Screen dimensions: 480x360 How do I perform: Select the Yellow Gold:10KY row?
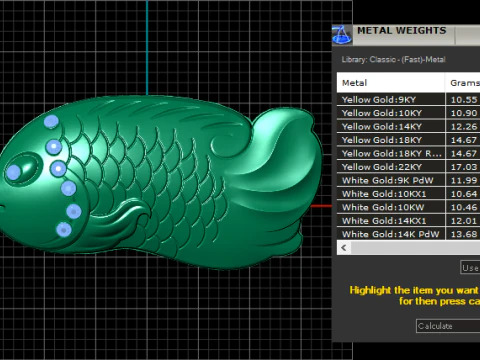coord(408,113)
